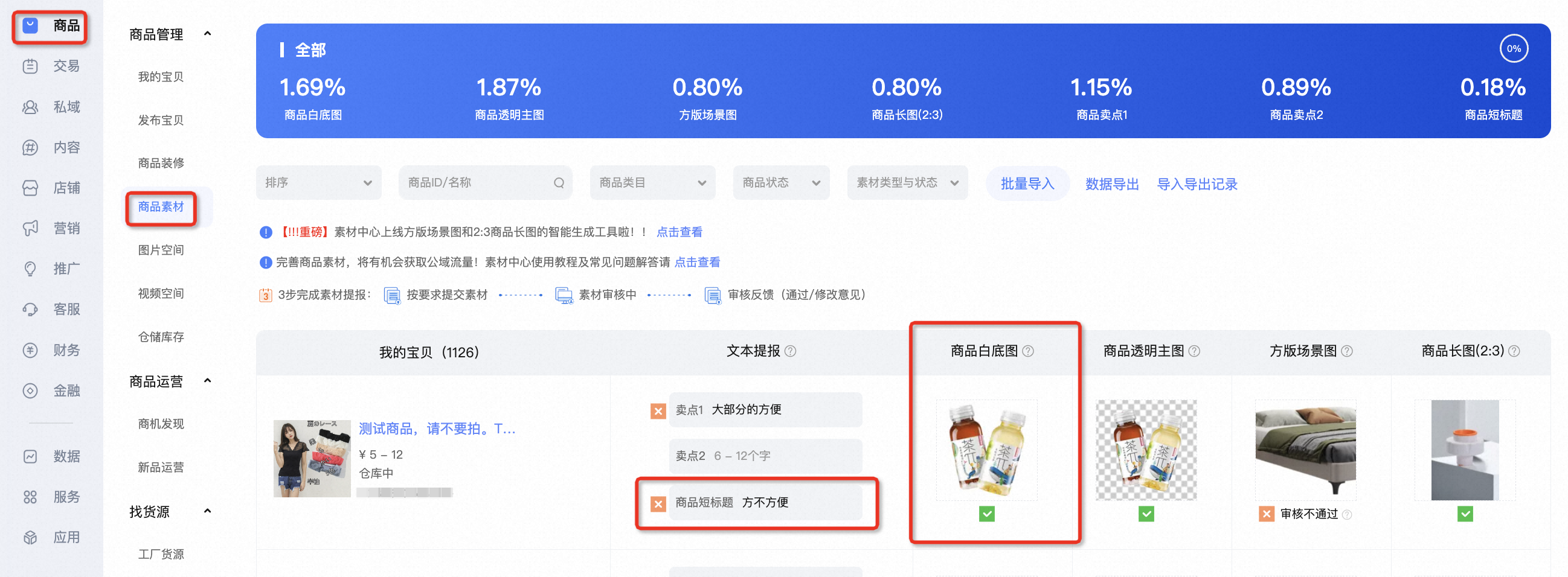Screen dimensions: 1568x577
Task: Click the red X next to 审核不通过
Action: pos(1267,514)
